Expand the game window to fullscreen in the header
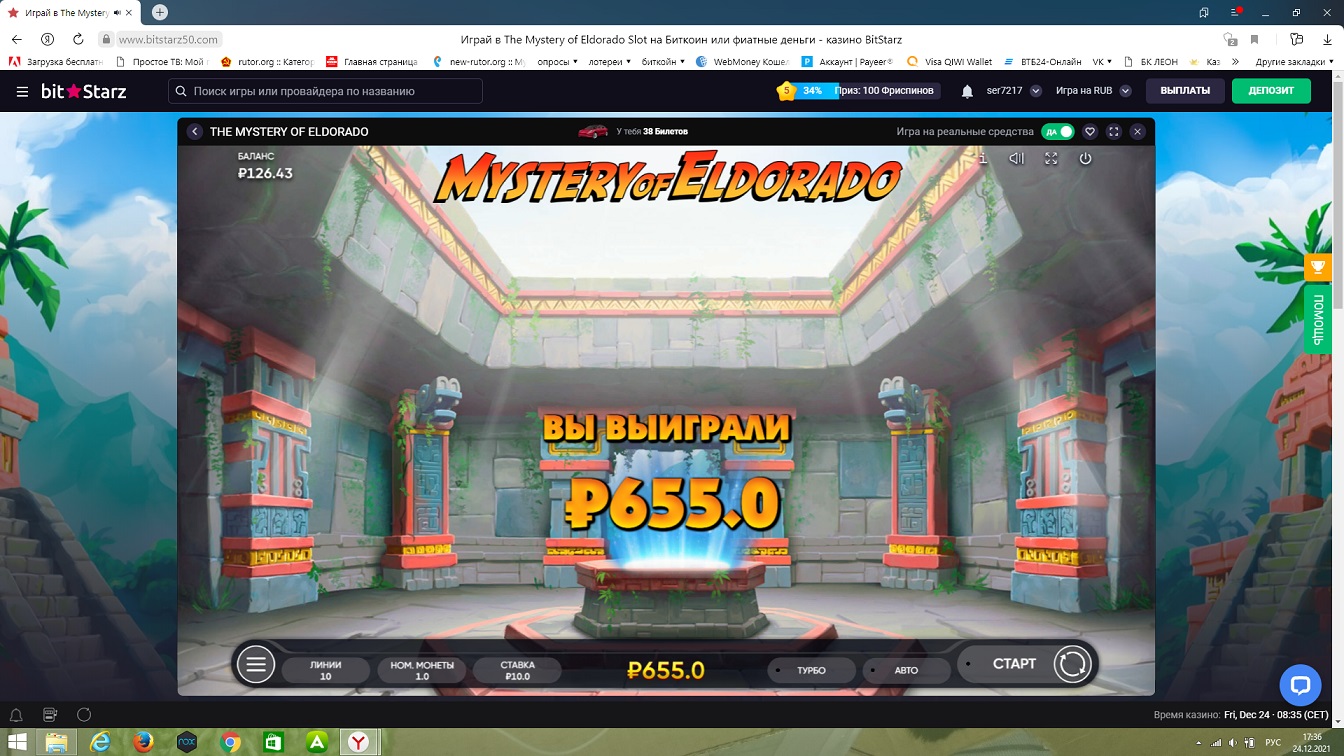Screen dimensions: 1344x756 tap(1114, 132)
